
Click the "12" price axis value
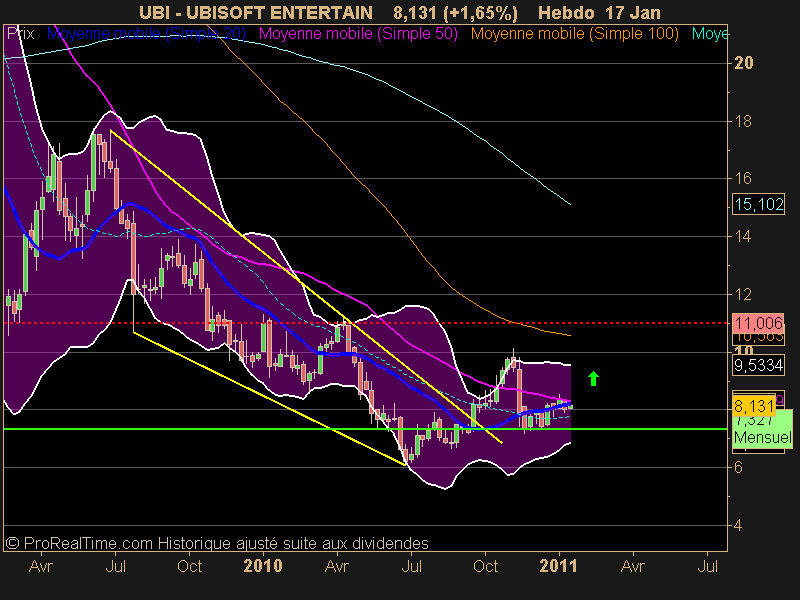(x=743, y=294)
